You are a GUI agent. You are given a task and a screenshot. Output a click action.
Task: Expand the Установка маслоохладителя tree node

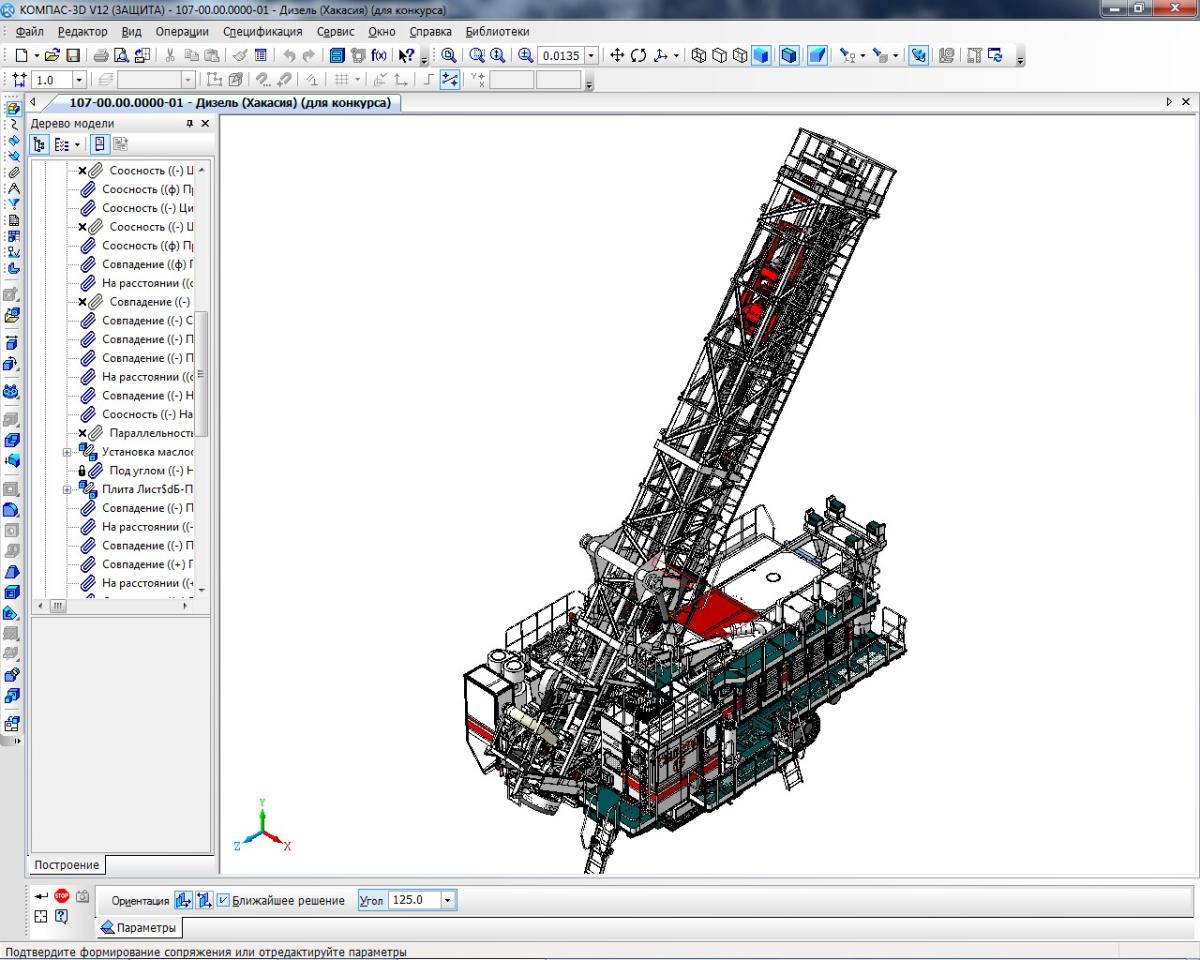pyautogui.click(x=68, y=452)
